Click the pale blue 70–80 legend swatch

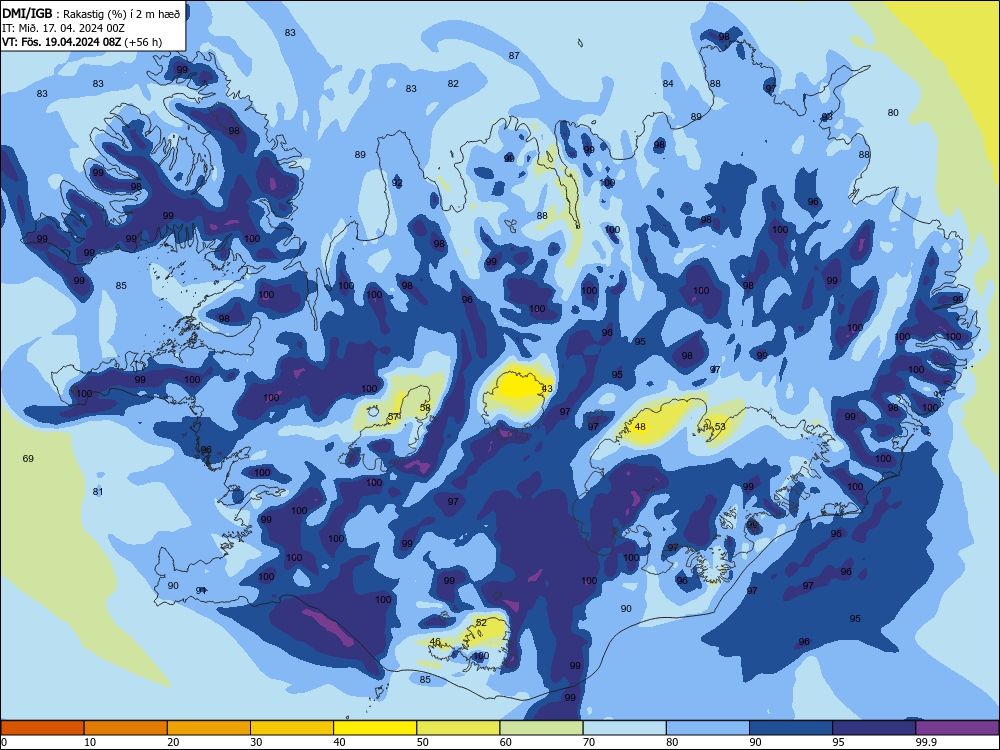(624, 728)
